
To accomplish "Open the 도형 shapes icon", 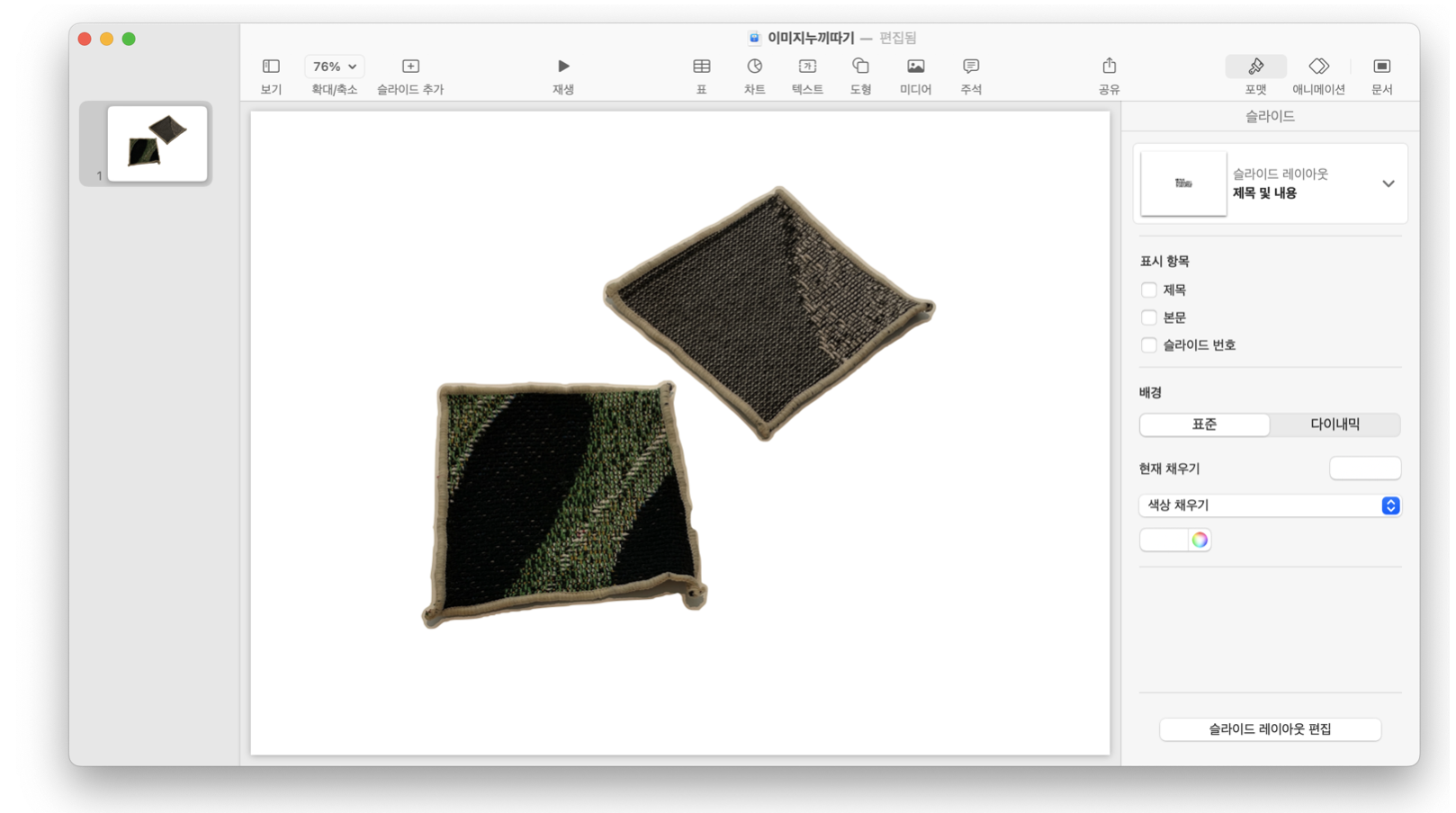I will tap(861, 67).
